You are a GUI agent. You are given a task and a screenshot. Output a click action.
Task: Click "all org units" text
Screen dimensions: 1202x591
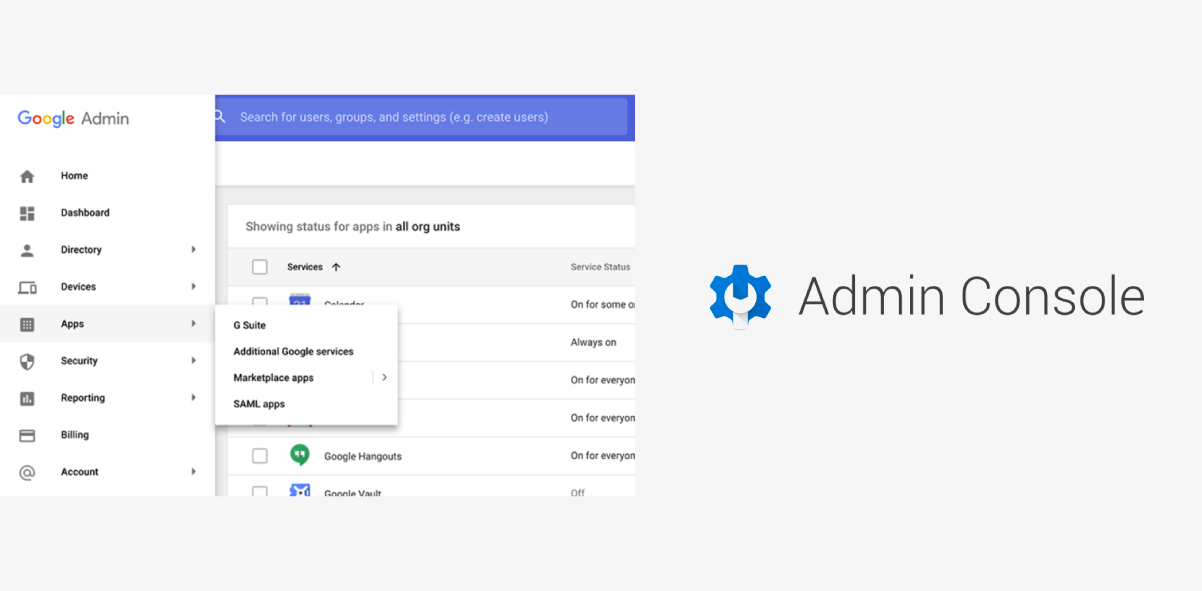point(428,227)
